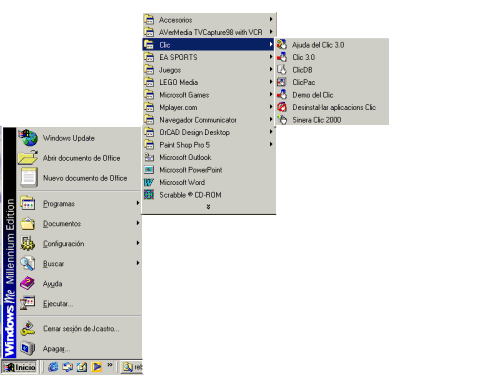Screen dimensions: 500x375
Task: Click the Microsoft Word icon
Action: 149,182
